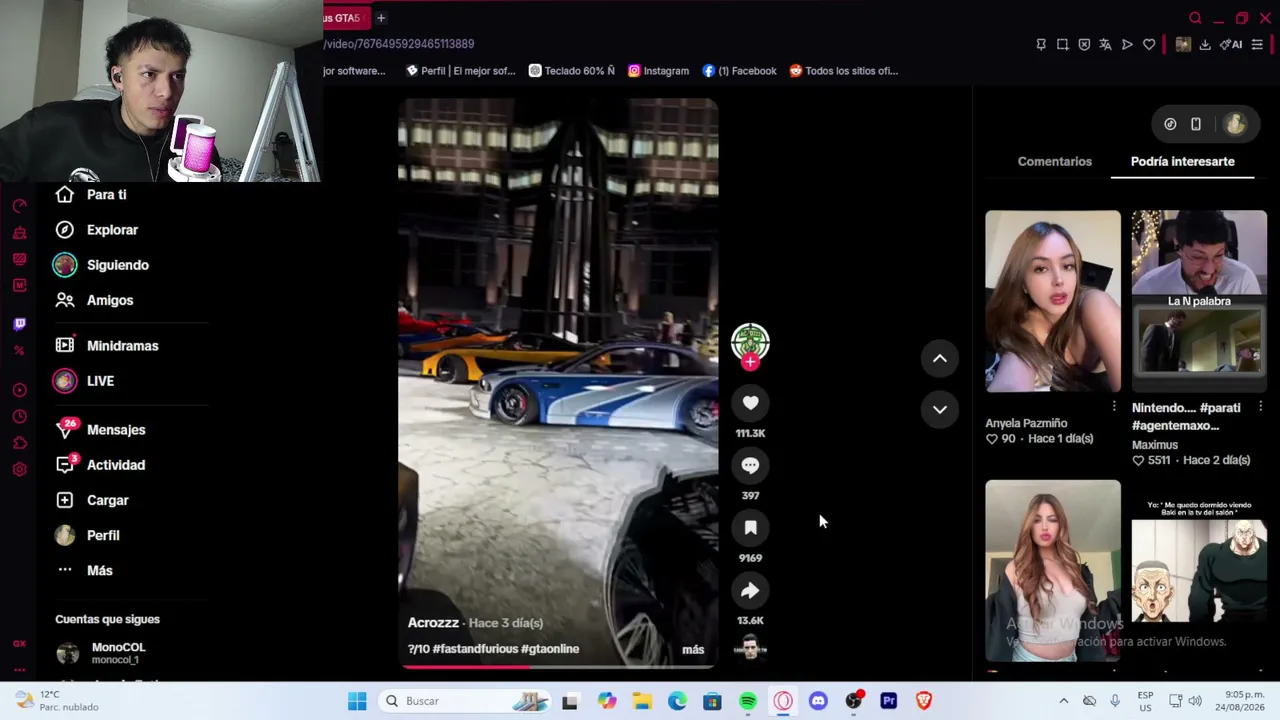Open GX Control speedometer icon in sidebar
The height and width of the screenshot is (720, 1280).
(x=19, y=206)
